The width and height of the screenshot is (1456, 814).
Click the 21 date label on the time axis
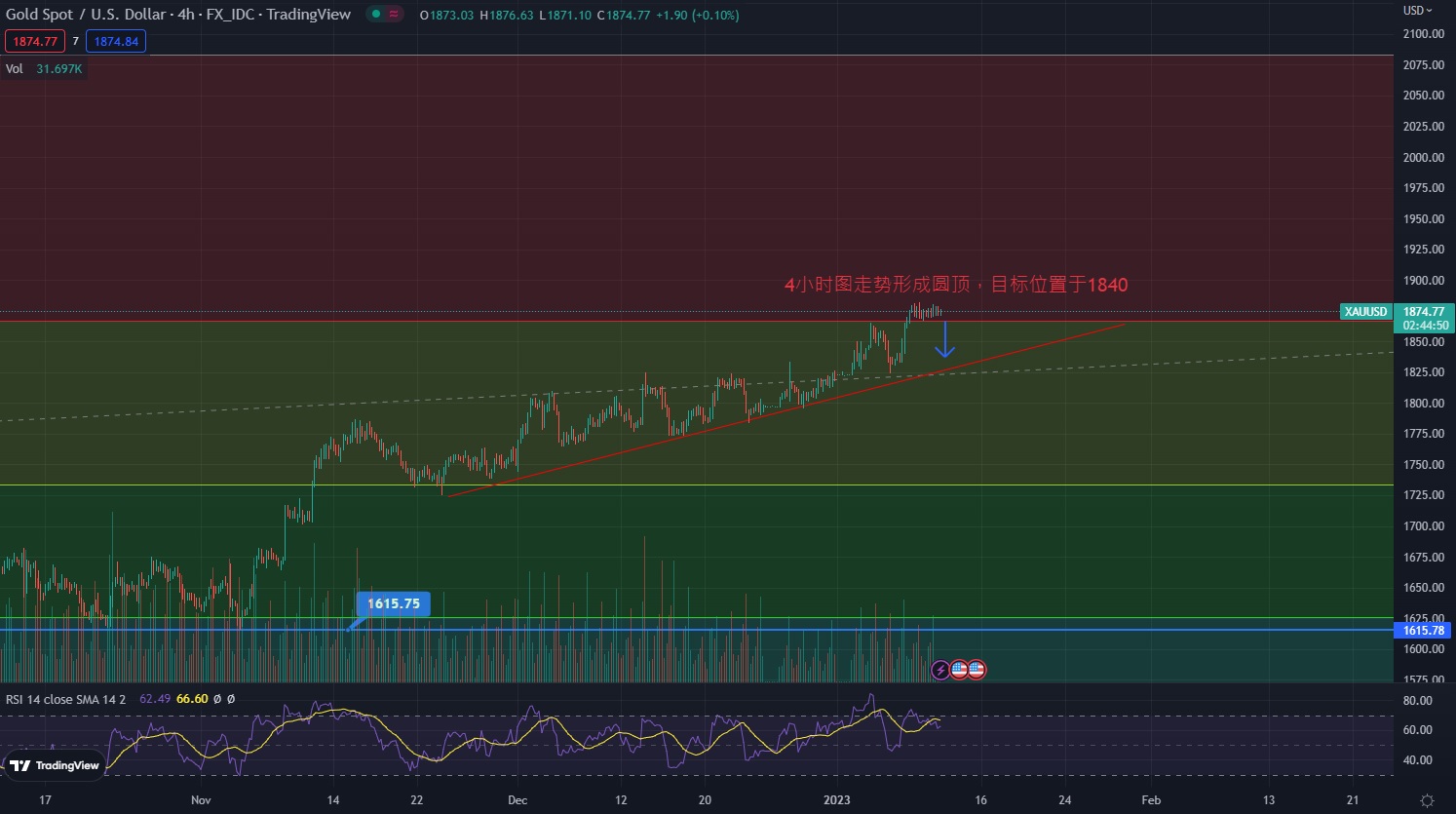point(1353,800)
